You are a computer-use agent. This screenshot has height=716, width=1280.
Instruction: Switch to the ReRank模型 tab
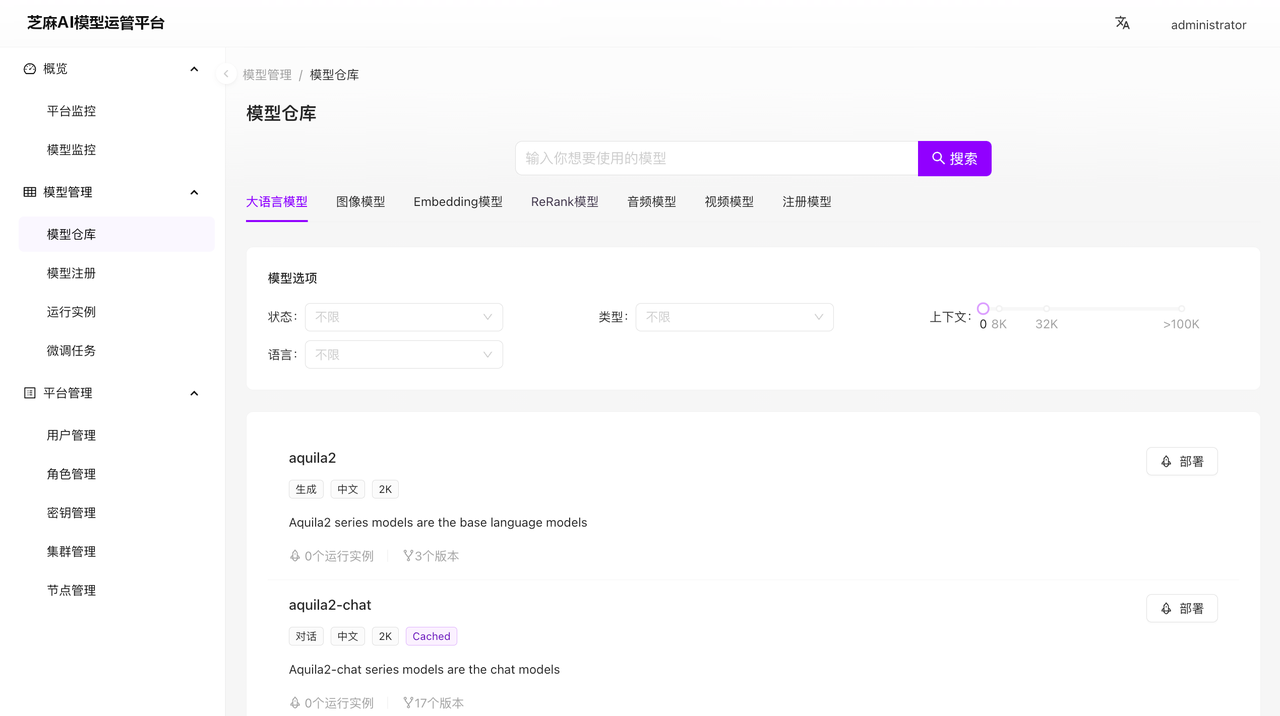(x=565, y=201)
